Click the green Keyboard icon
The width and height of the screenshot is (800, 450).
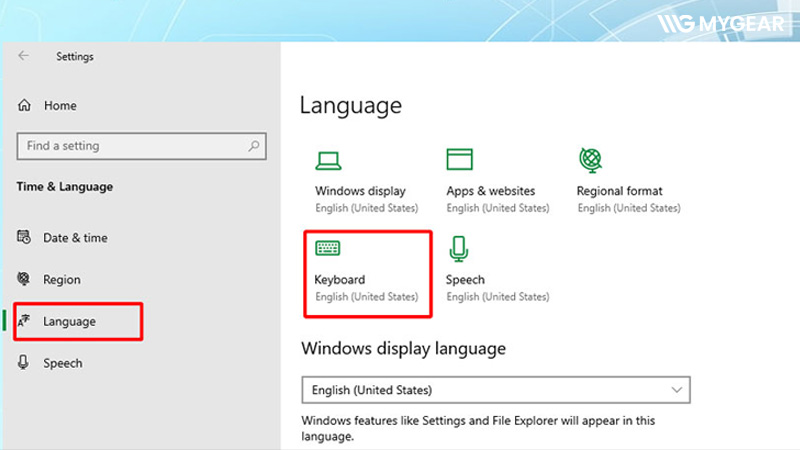pos(328,248)
